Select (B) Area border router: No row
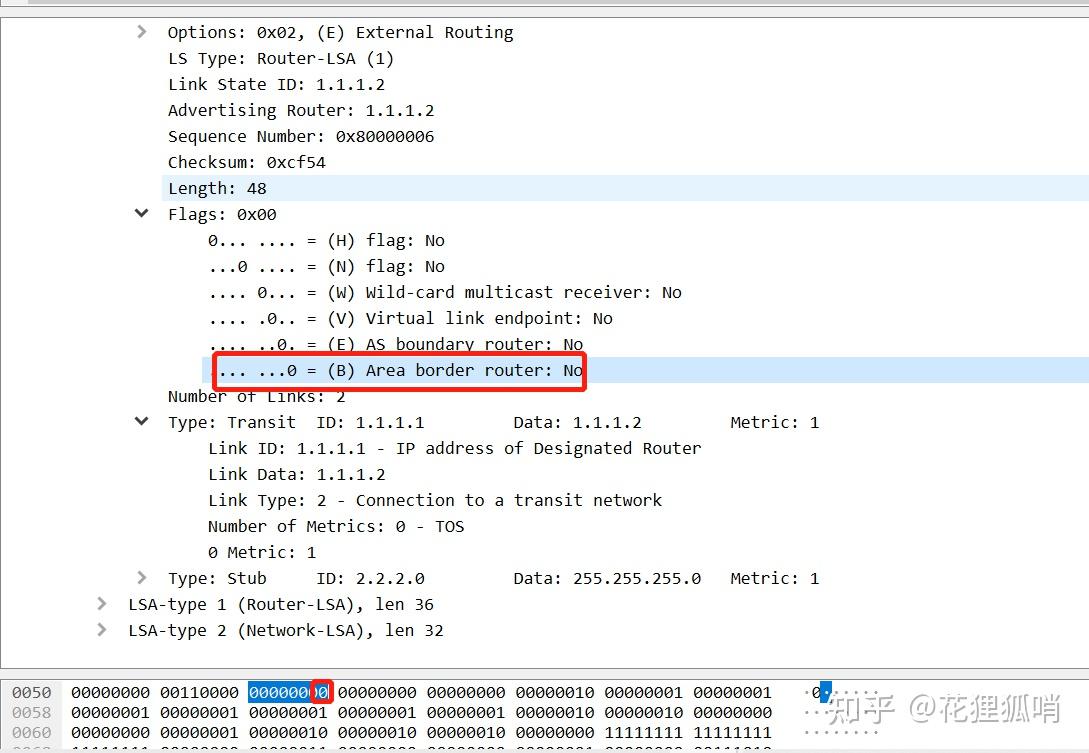 point(645,370)
